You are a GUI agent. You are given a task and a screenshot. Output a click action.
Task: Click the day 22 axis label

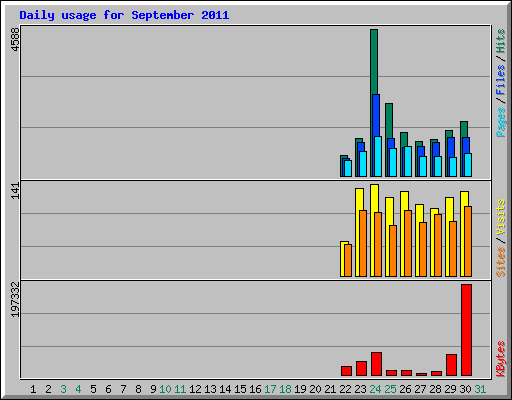tap(345, 389)
